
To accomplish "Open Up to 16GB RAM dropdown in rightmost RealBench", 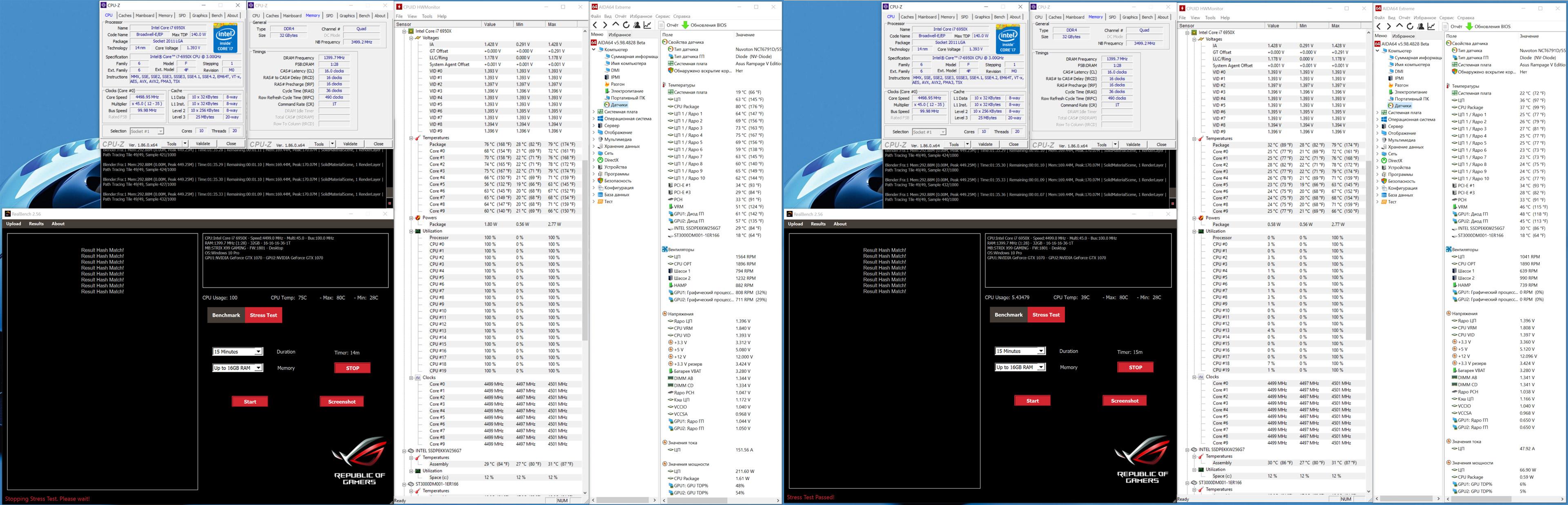I will [1040, 367].
